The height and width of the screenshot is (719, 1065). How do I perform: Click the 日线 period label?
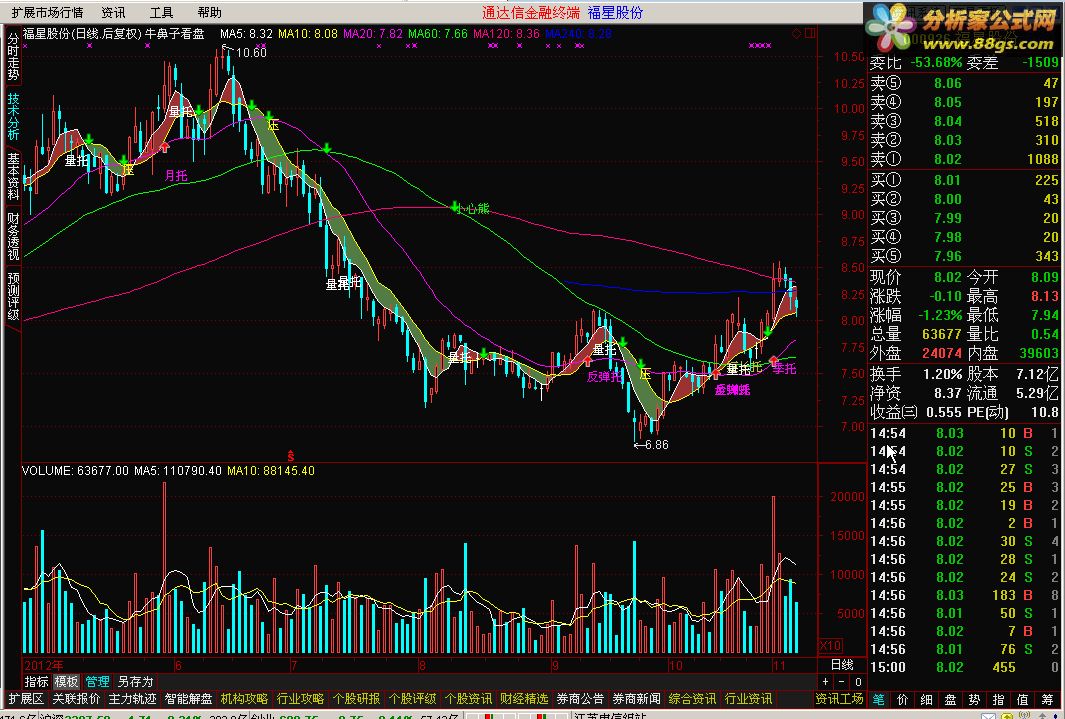pos(842,665)
